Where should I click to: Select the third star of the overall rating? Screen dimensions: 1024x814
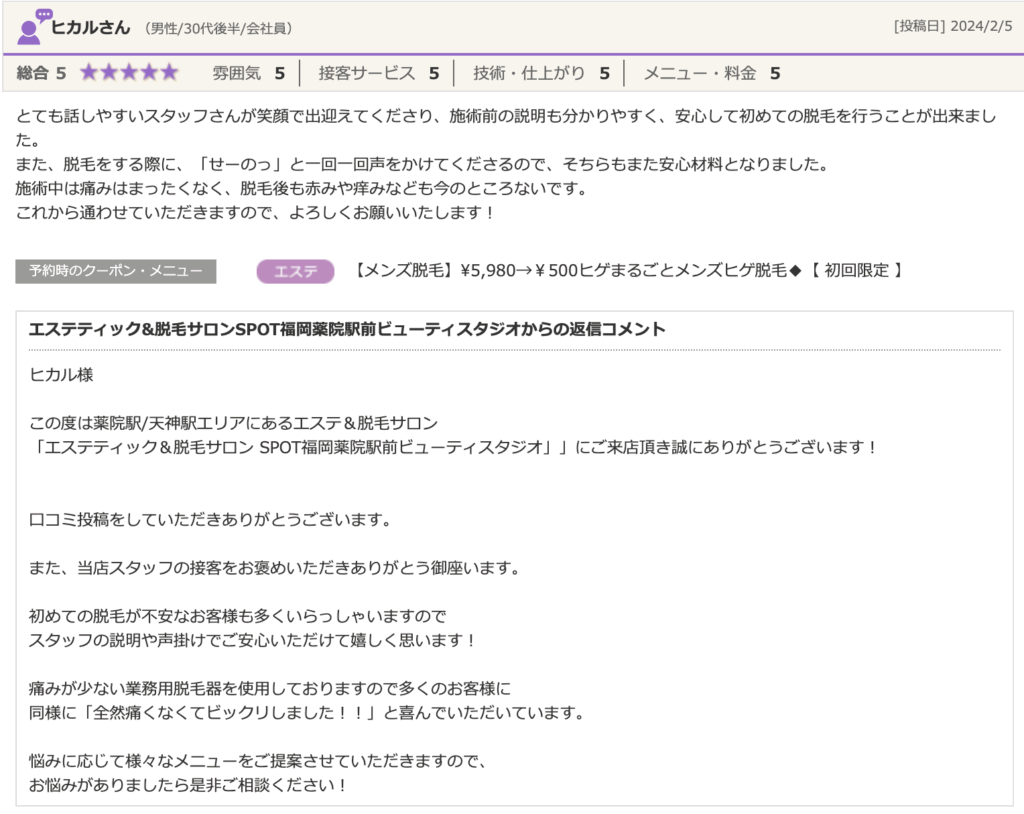[x=128, y=72]
